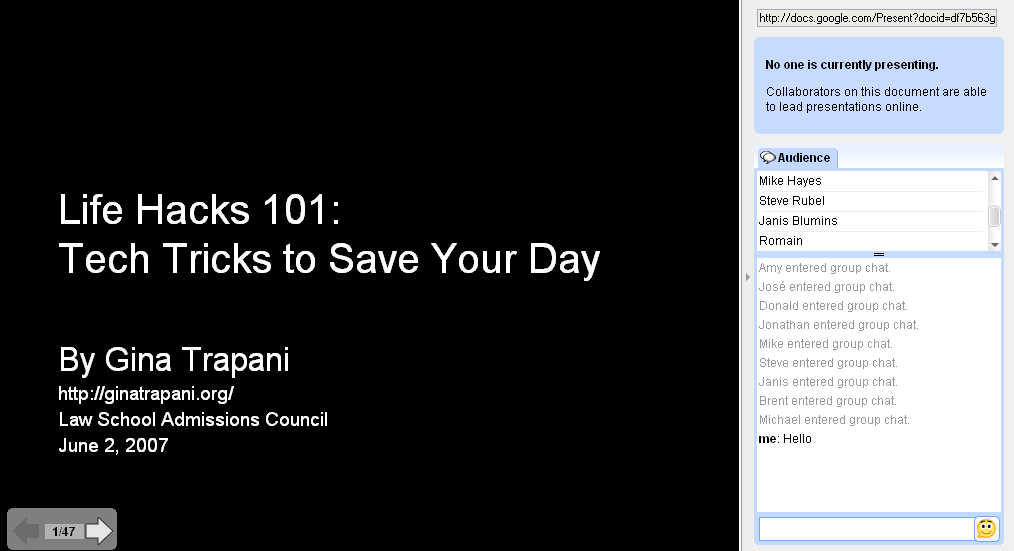
Task: Click 'Michael entered group chat.' message
Action: (834, 420)
